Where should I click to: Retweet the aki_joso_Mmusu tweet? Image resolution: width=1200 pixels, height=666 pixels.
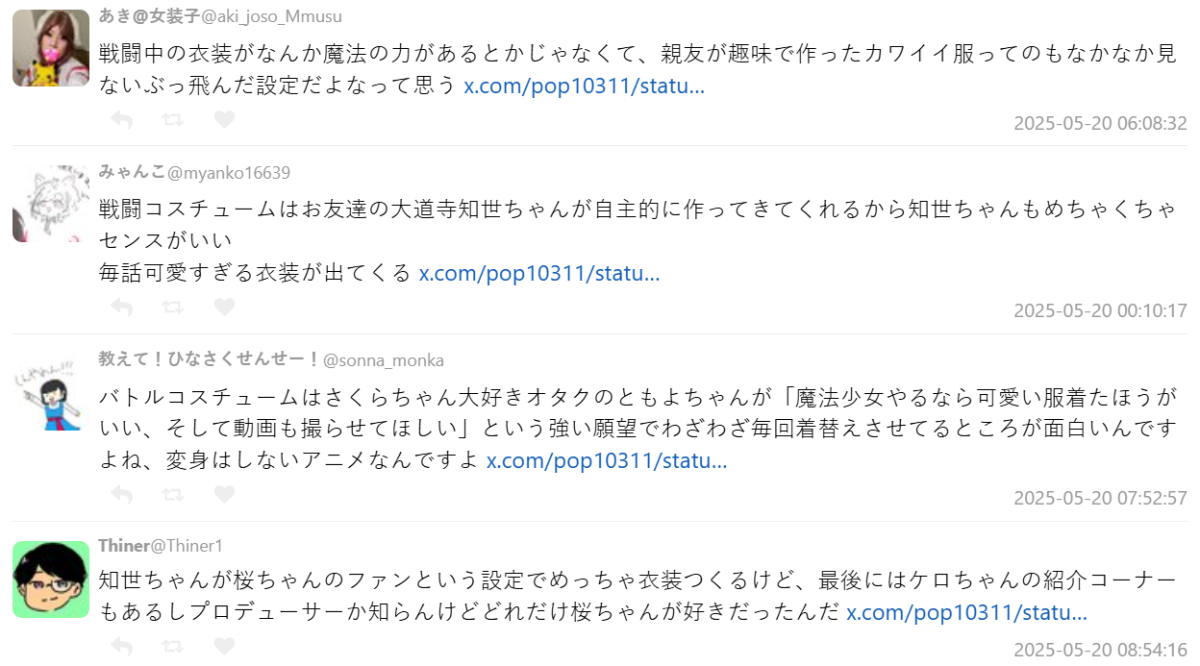(x=172, y=120)
